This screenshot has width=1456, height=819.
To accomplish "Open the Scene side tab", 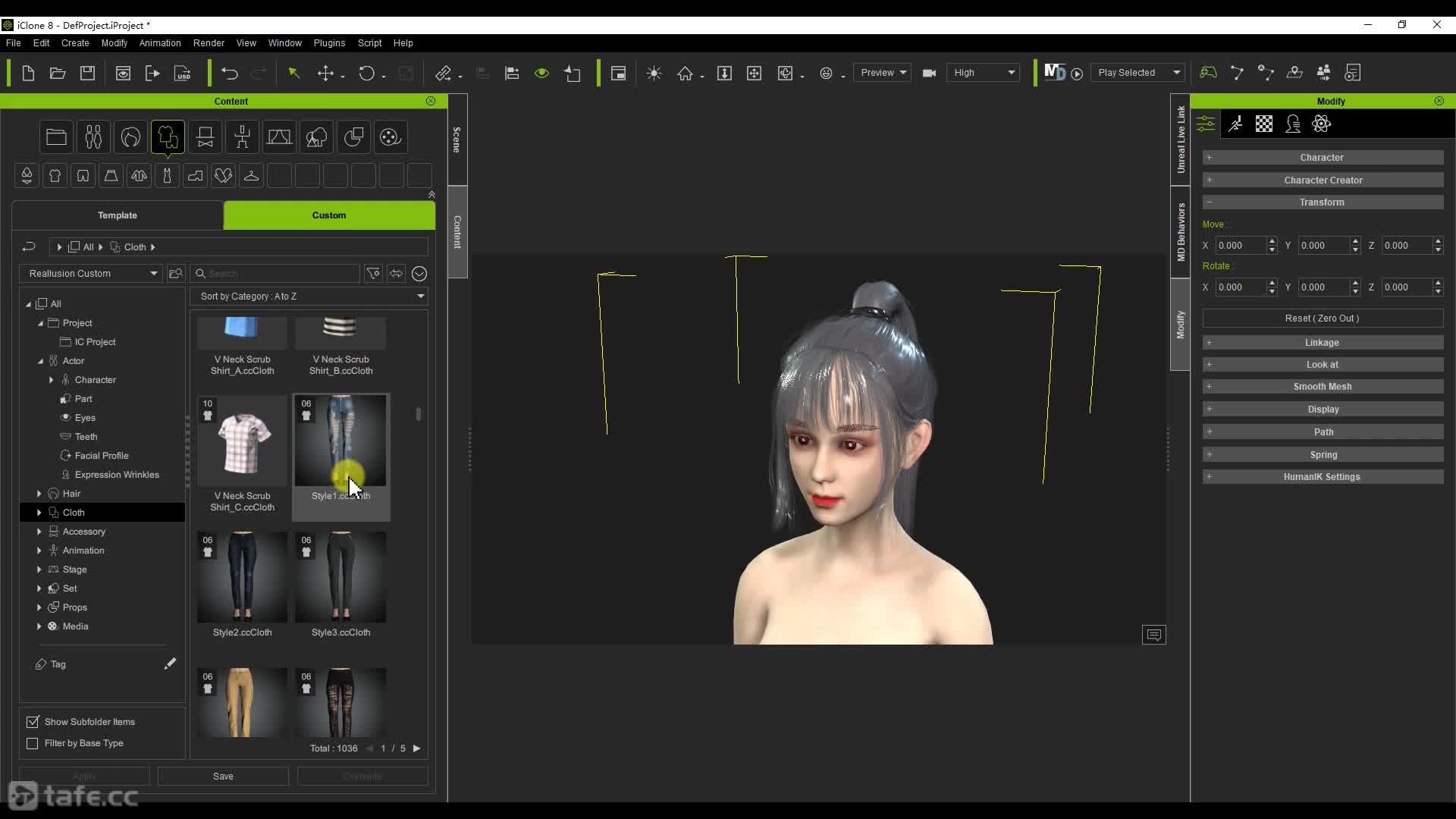I will [x=457, y=140].
